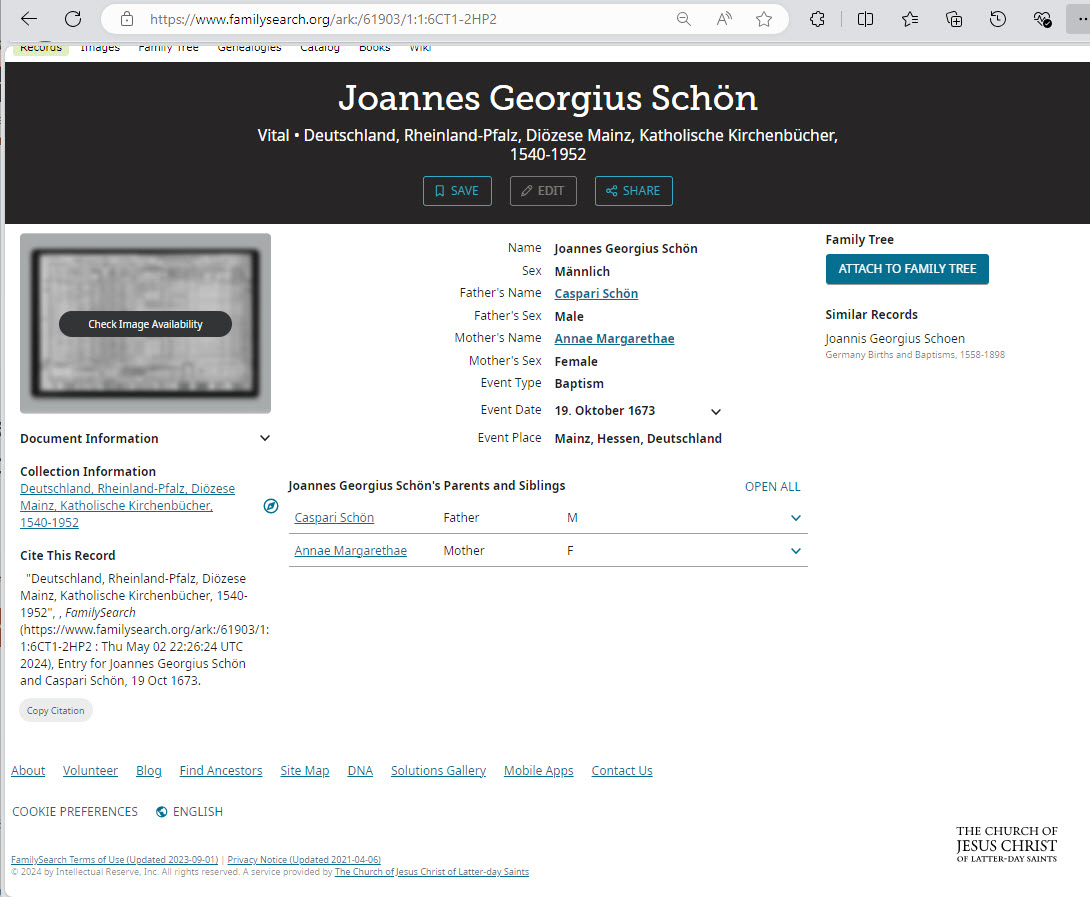Click Open All for parents and siblings
The width and height of the screenshot is (1090, 897).
(772, 487)
